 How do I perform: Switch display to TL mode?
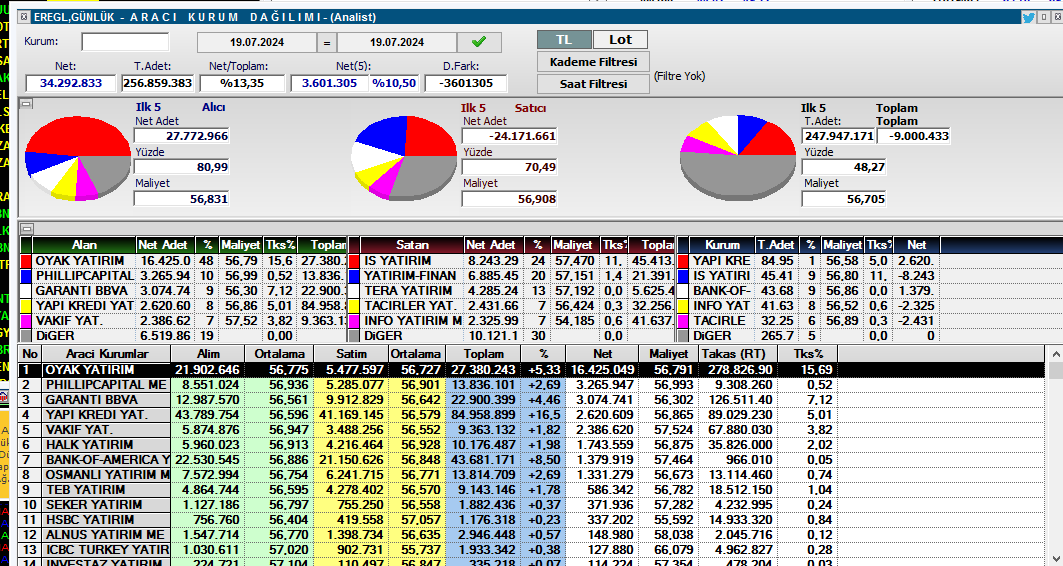(564, 40)
